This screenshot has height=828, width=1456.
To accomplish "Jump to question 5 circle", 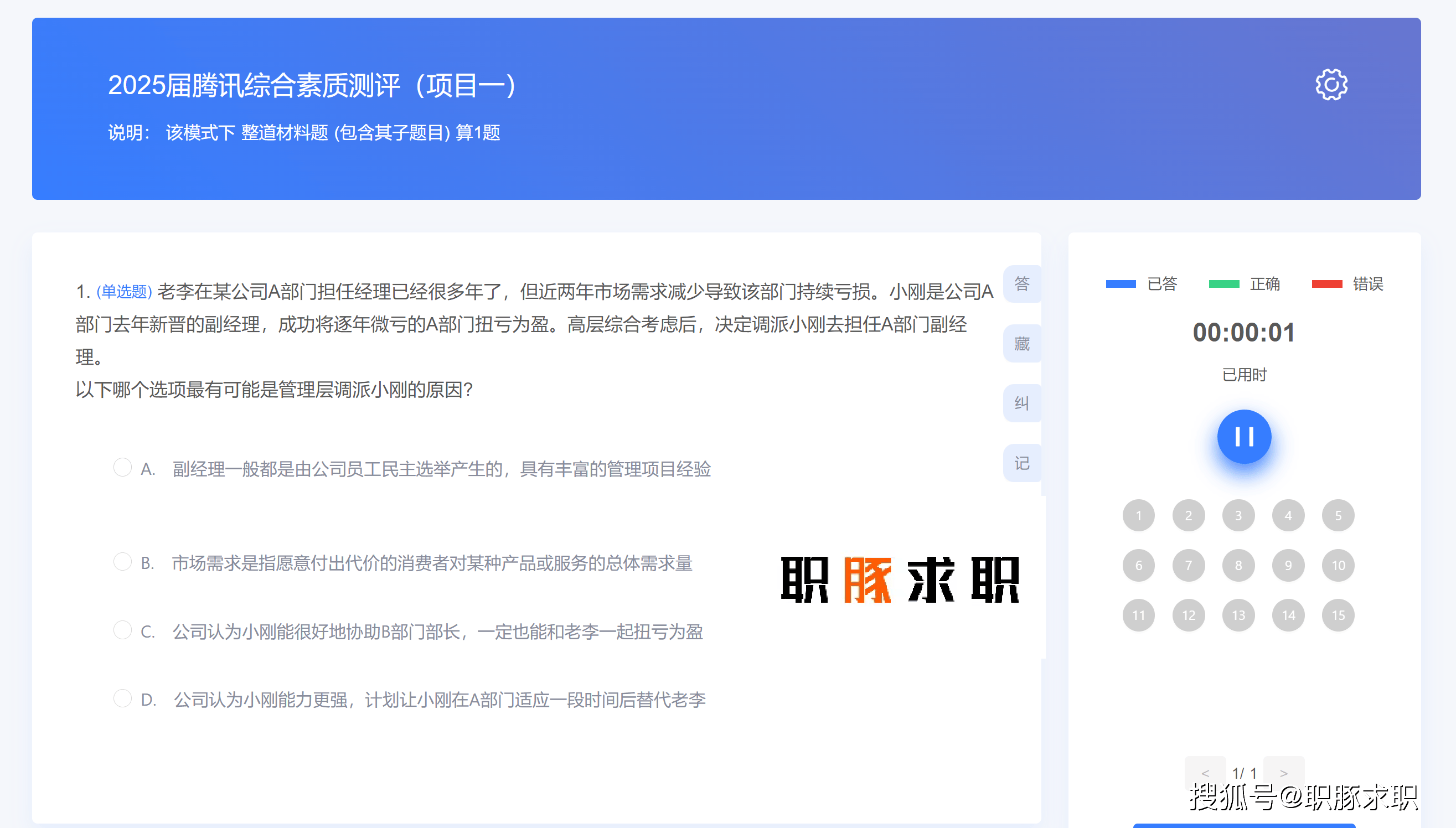I will pyautogui.click(x=1338, y=516).
